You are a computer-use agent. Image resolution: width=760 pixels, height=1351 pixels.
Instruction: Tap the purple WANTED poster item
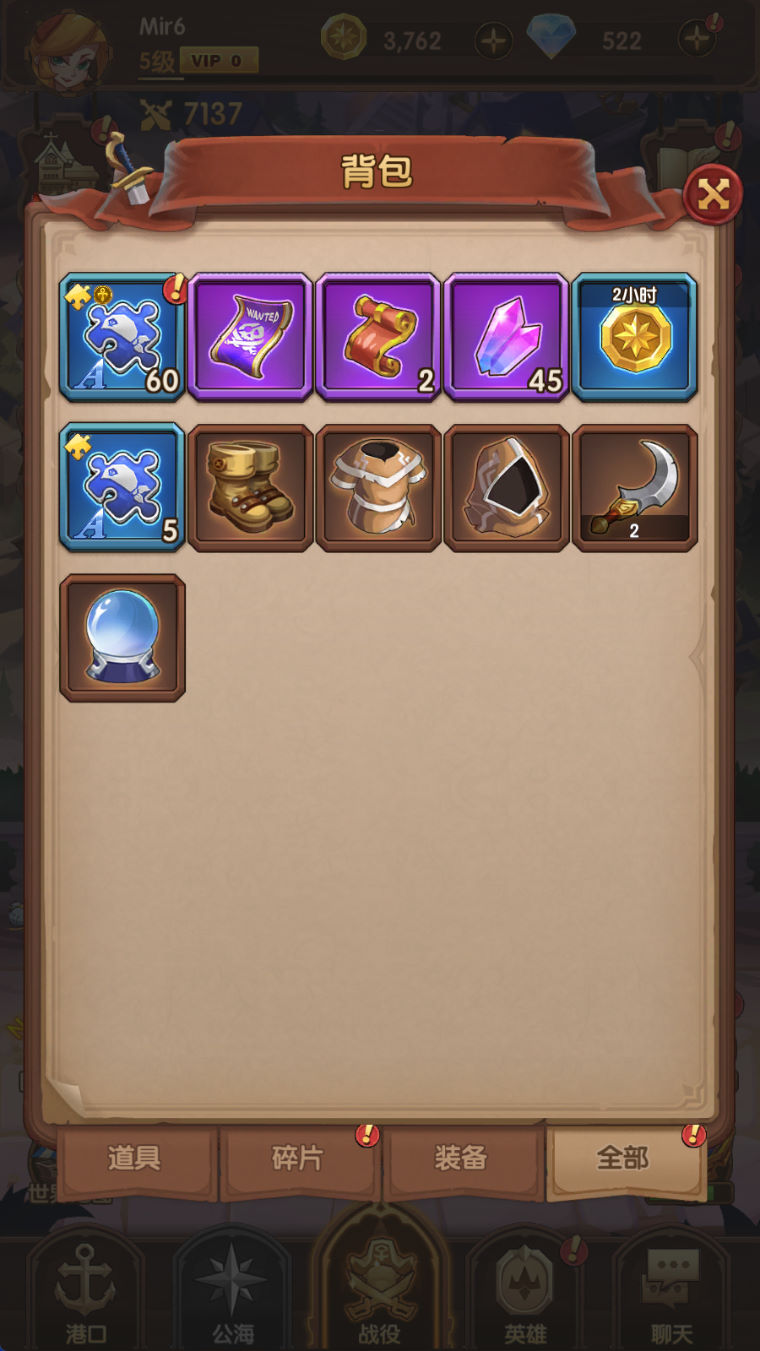coord(251,337)
